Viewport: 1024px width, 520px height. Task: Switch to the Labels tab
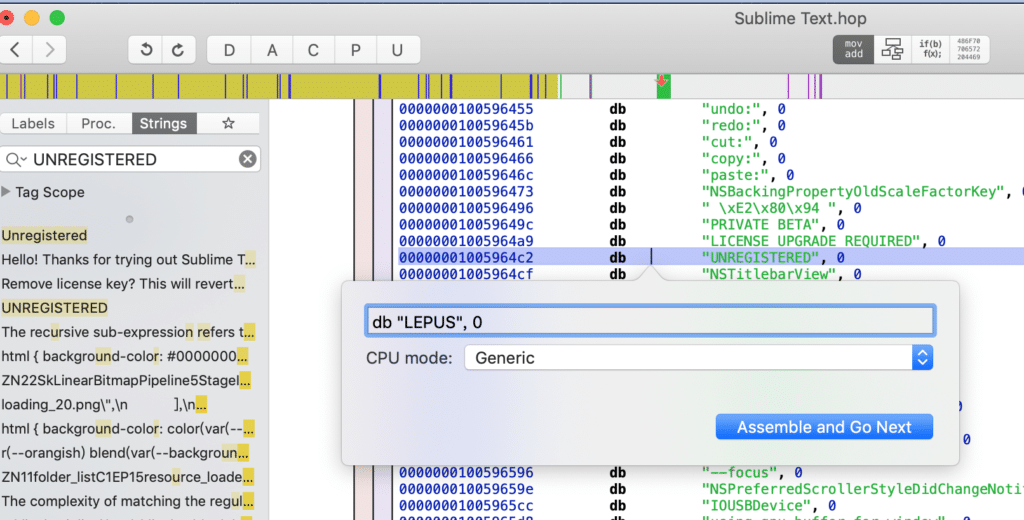click(x=33, y=123)
